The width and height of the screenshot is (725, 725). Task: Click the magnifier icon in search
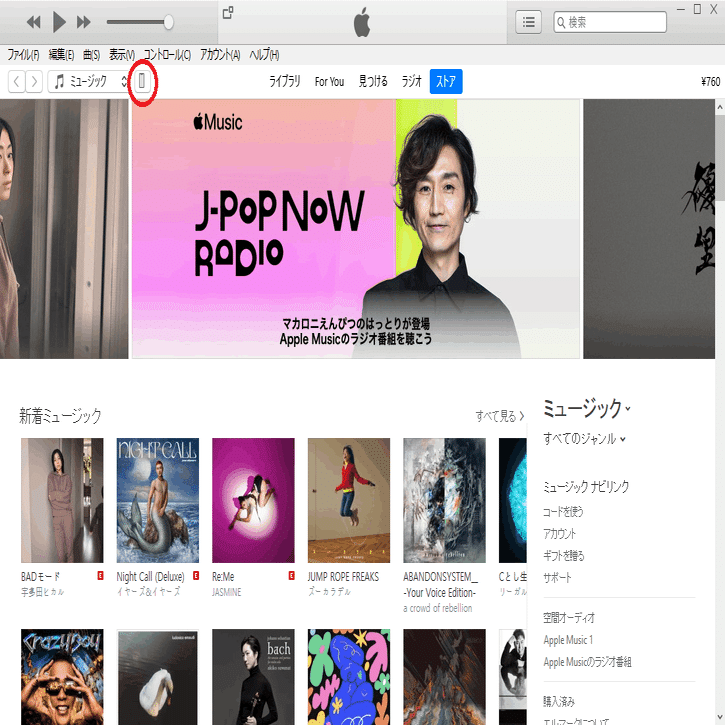(561, 22)
